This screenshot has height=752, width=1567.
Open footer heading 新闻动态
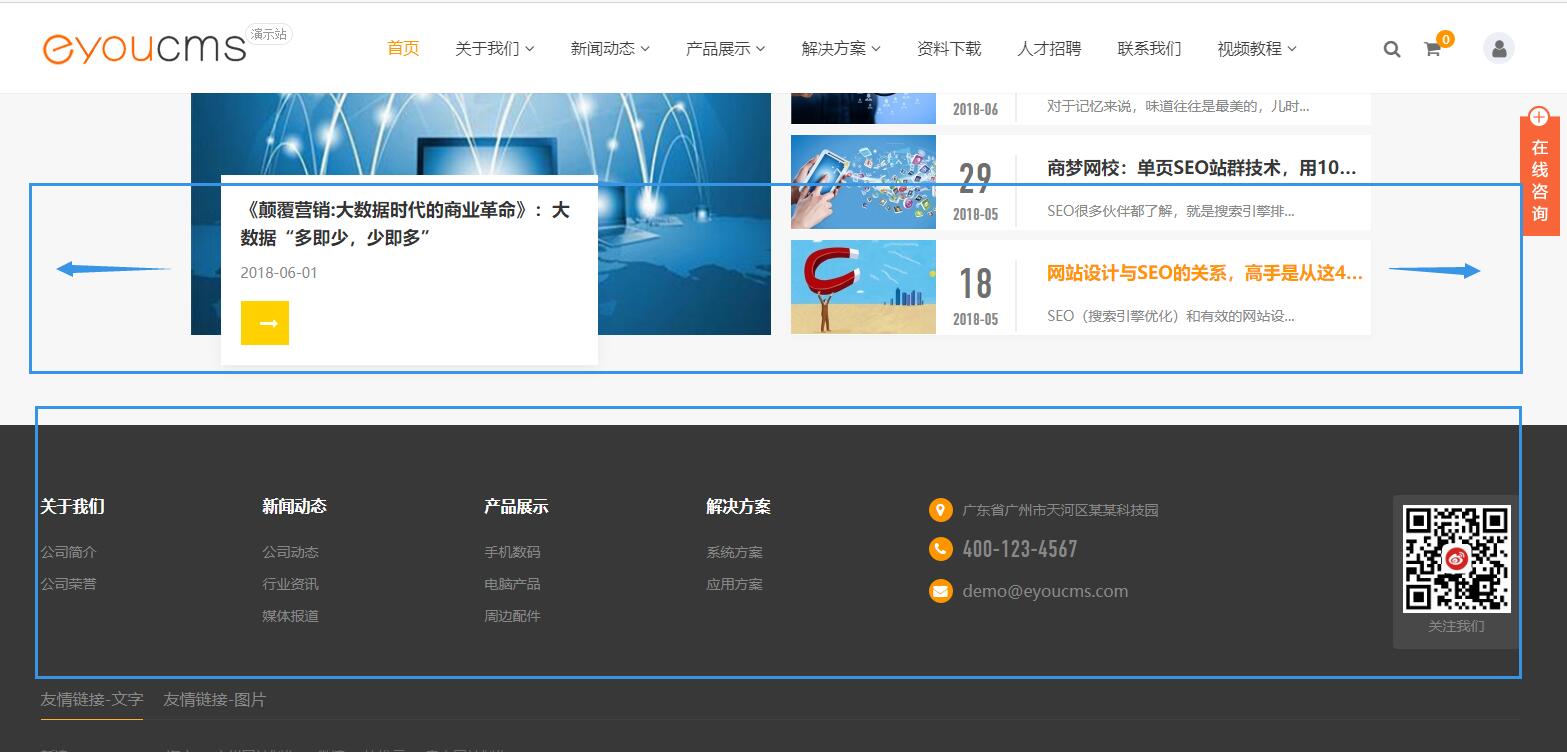click(x=294, y=507)
